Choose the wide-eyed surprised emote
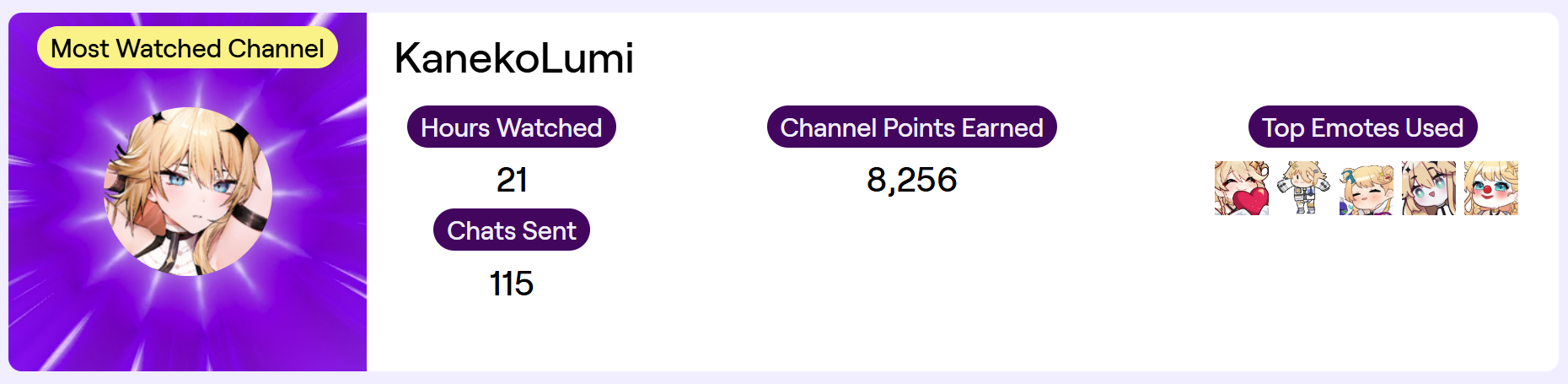 [1429, 188]
